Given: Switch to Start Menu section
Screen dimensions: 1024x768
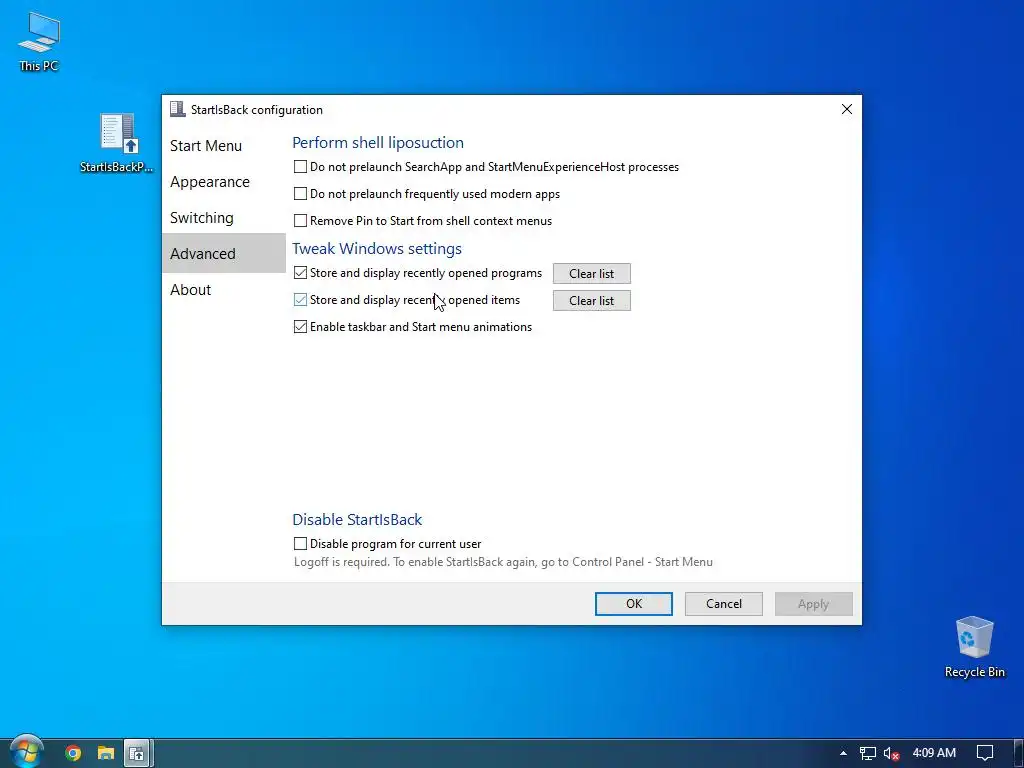Looking at the screenshot, I should click(x=223, y=146).
